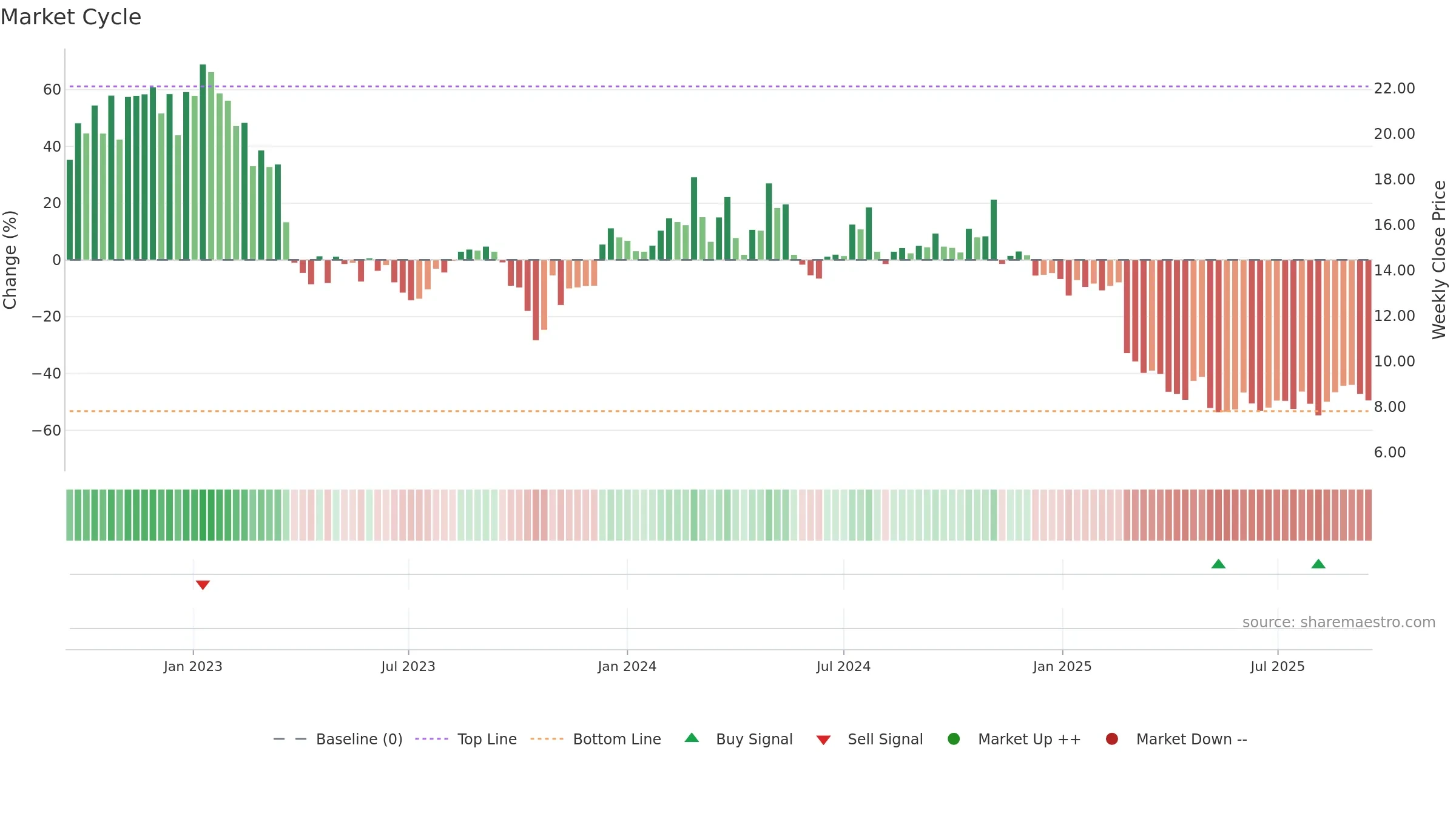Click the purple dotted Top Line legend swatch
The height and width of the screenshot is (819, 1456).
tap(431, 739)
